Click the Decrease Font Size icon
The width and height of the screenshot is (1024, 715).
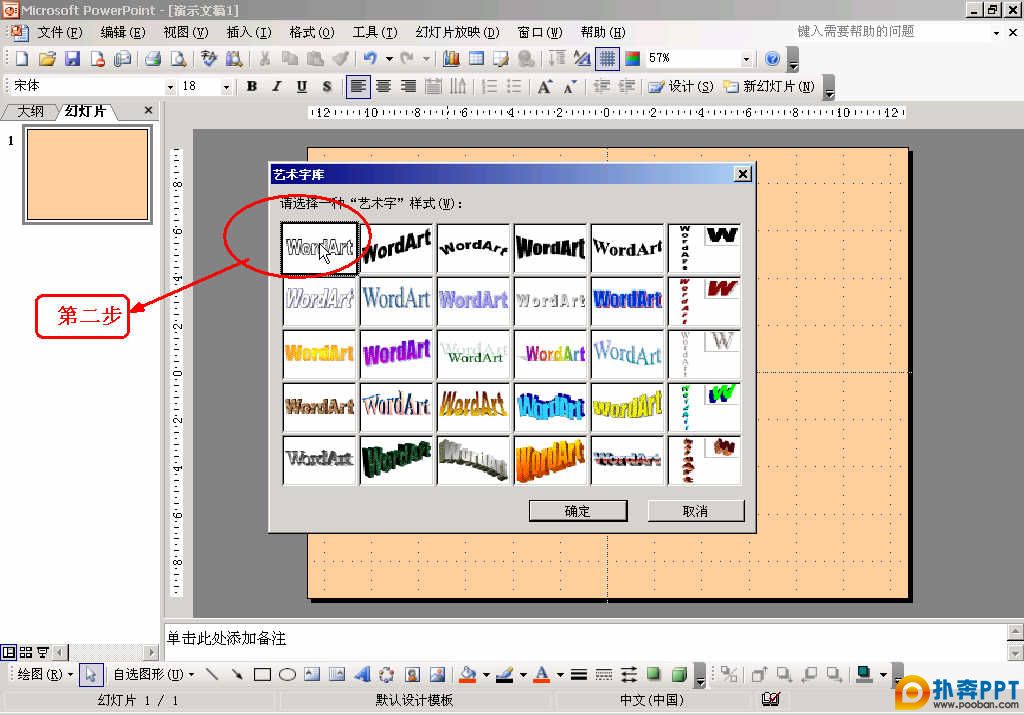click(x=569, y=86)
